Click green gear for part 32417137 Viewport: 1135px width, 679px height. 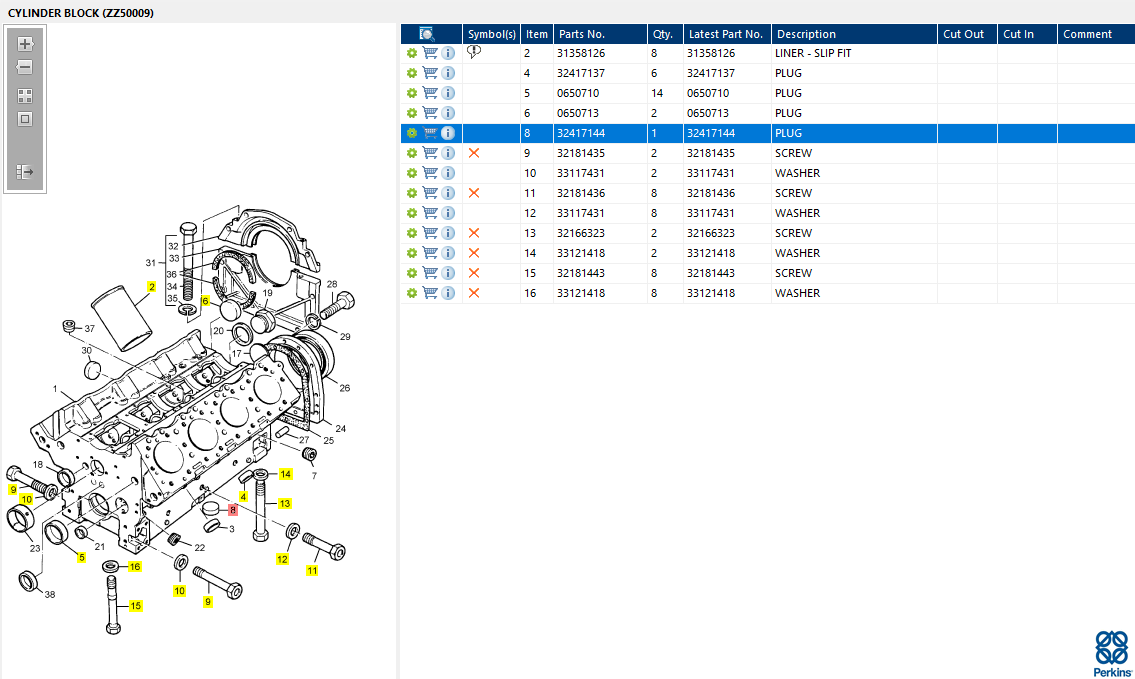point(411,73)
